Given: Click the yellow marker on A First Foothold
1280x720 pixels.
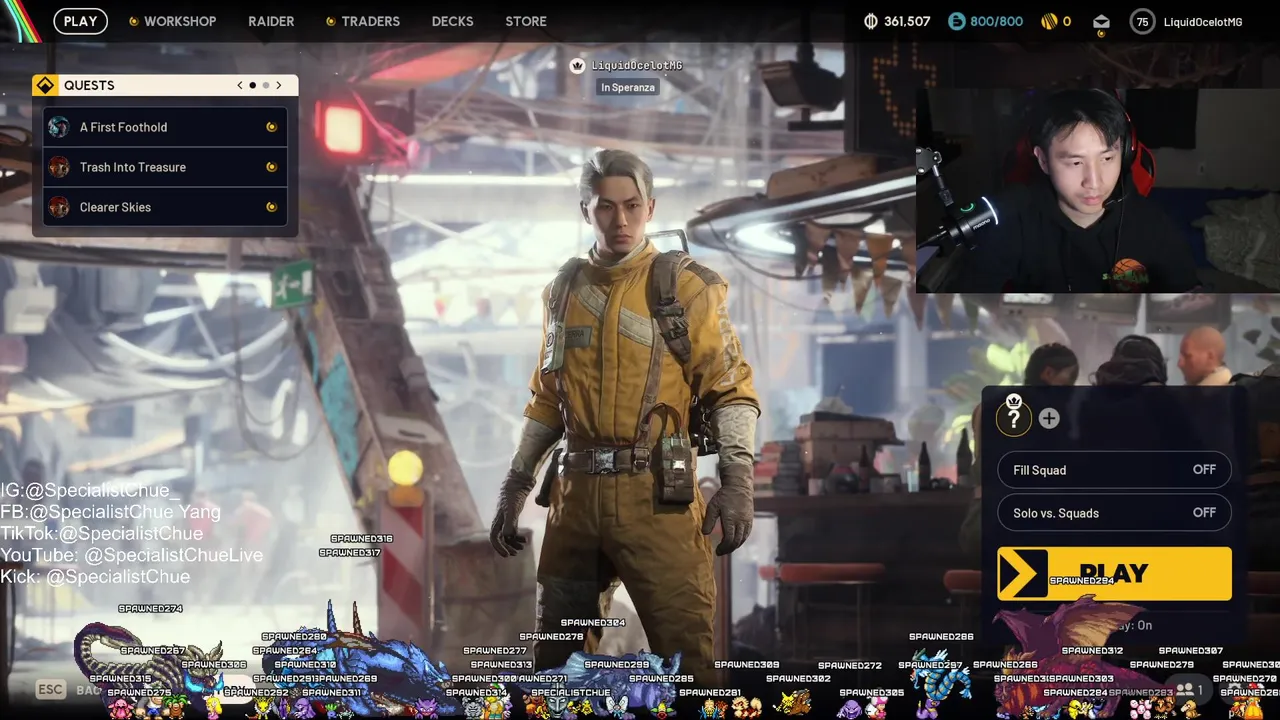Looking at the screenshot, I should pyautogui.click(x=271, y=127).
